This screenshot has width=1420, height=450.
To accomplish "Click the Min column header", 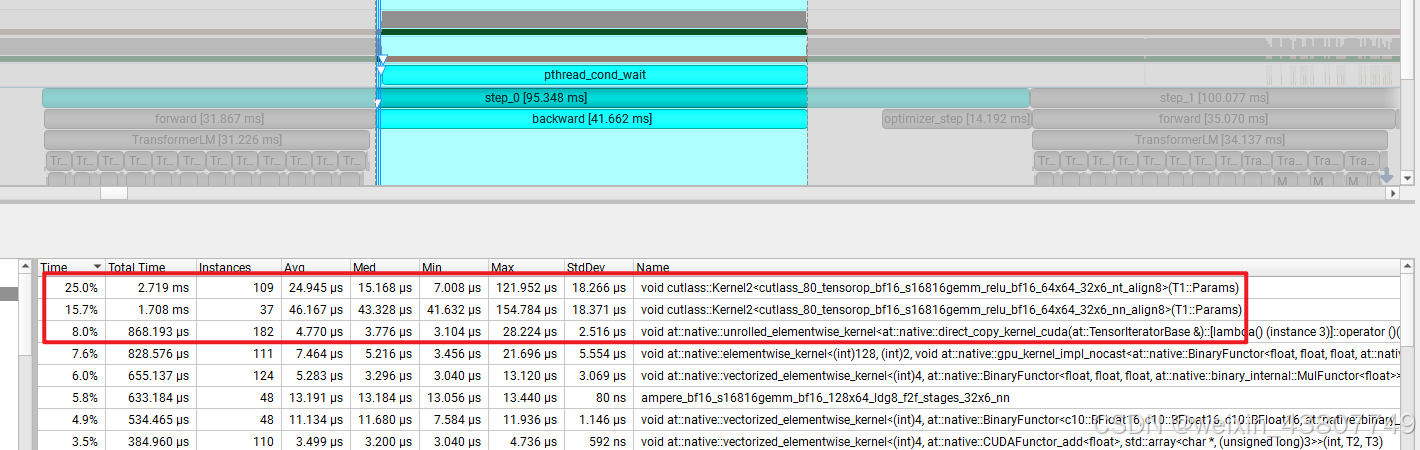I will point(452,267).
